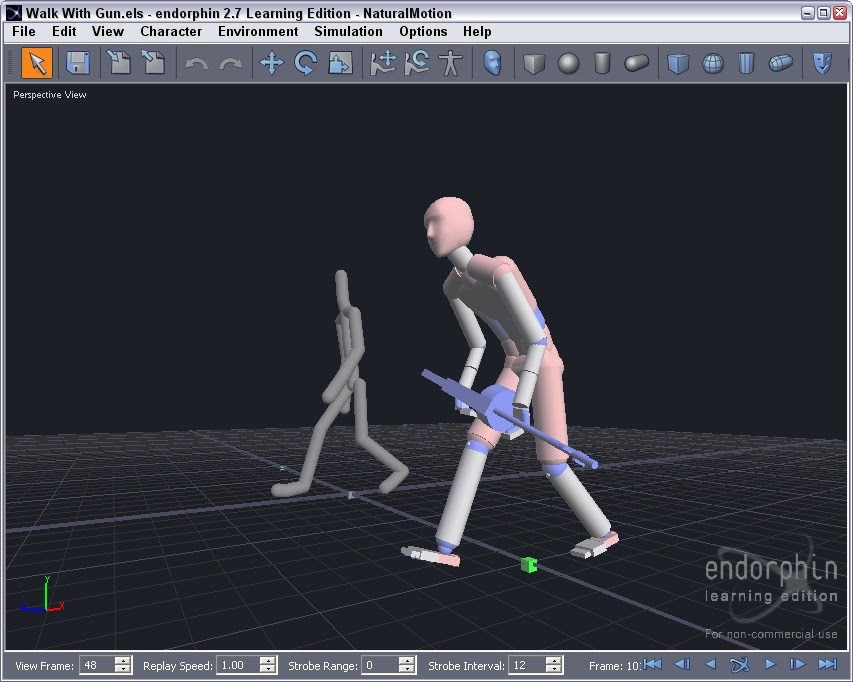Select the Rotate tool
Viewport: 853px width, 682px height.
tap(306, 63)
